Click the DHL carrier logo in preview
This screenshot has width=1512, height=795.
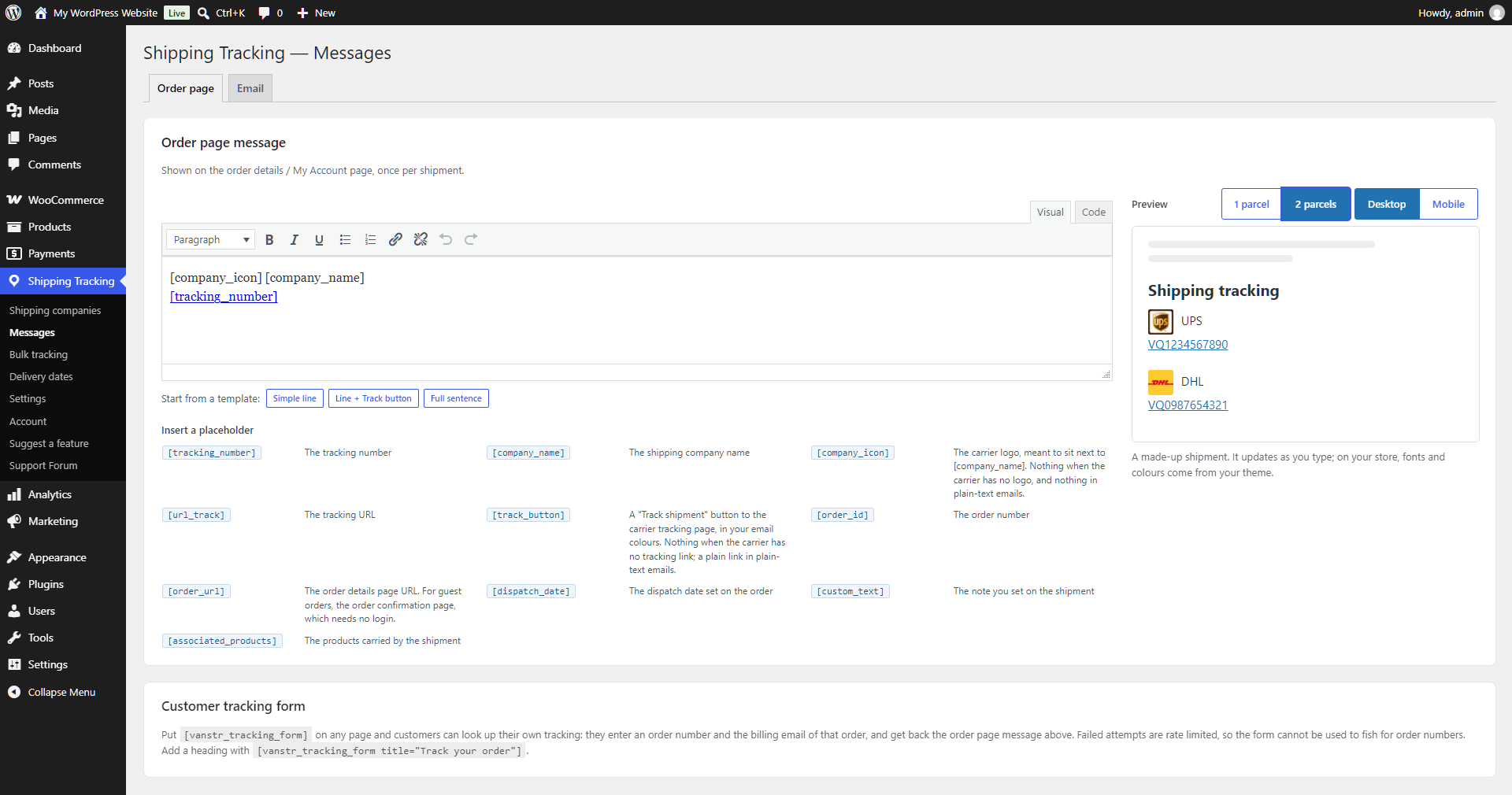(x=1161, y=383)
